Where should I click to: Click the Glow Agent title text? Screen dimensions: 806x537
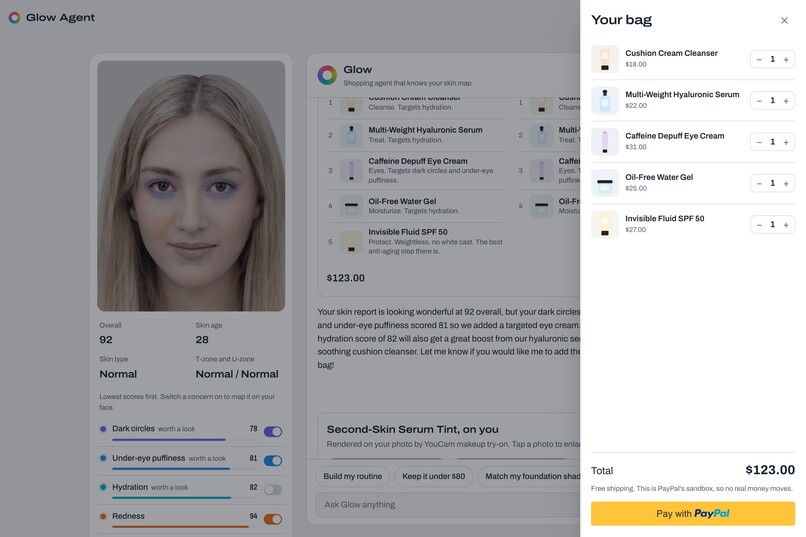[60, 17]
